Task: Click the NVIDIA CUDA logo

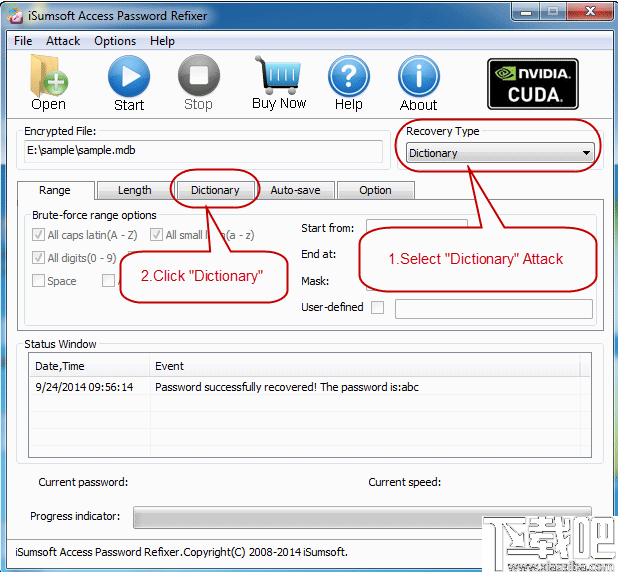Action: point(532,84)
